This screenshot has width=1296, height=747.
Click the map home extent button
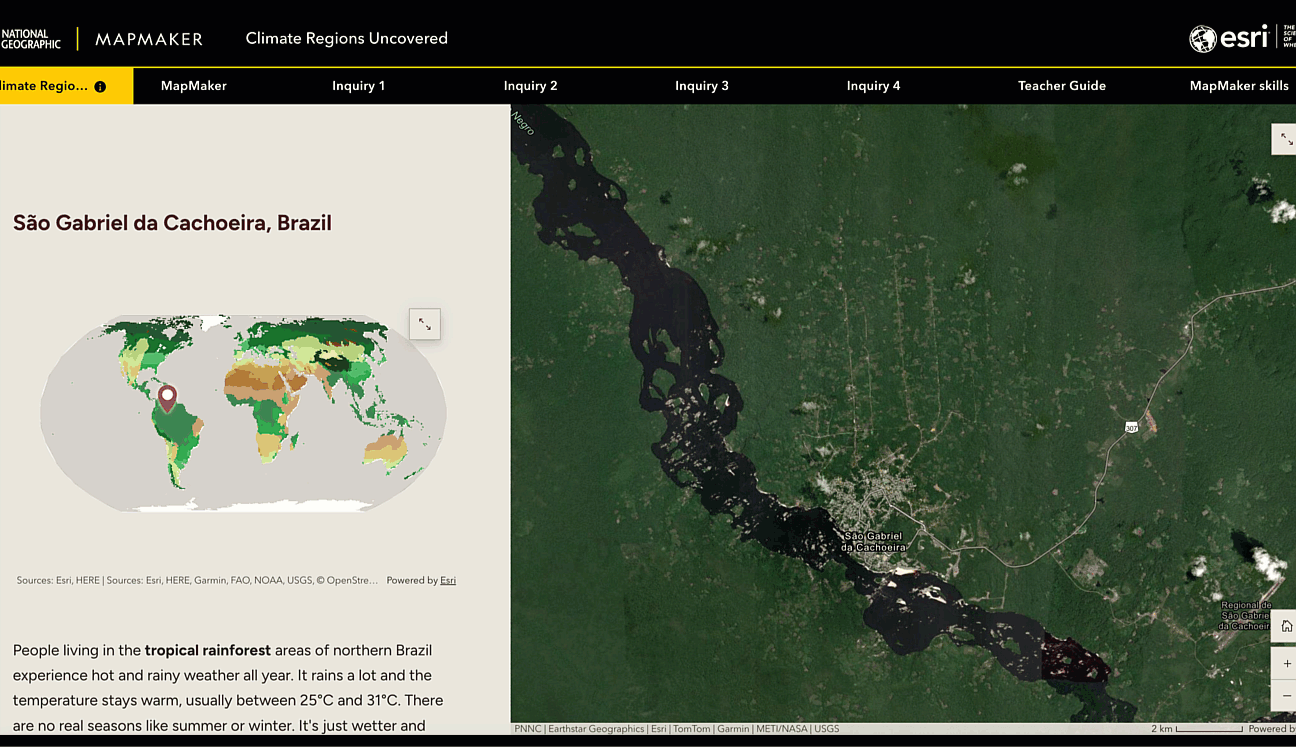[x=1286, y=627]
